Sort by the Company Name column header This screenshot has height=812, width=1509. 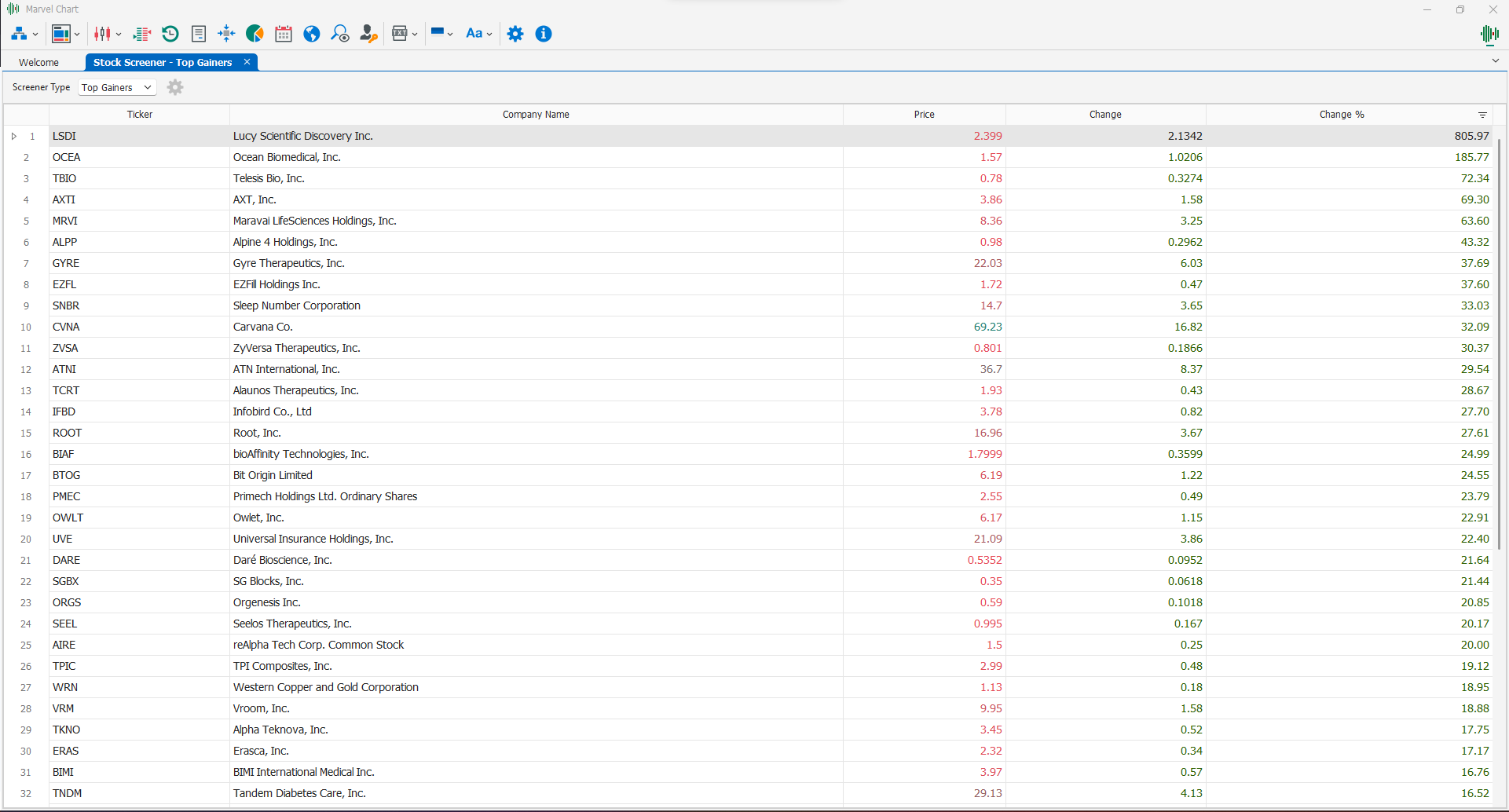(536, 115)
